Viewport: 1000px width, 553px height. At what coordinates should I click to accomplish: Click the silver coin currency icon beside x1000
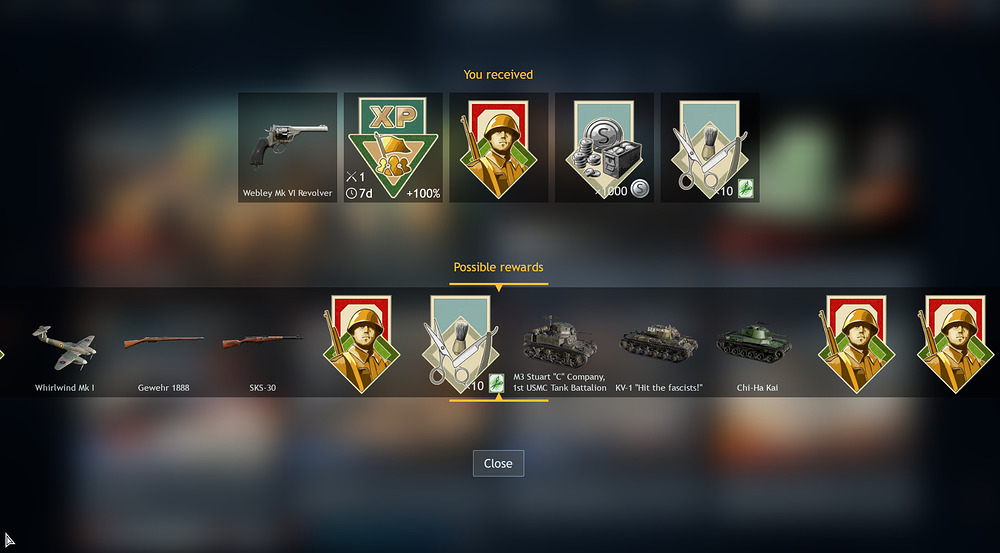tap(640, 189)
